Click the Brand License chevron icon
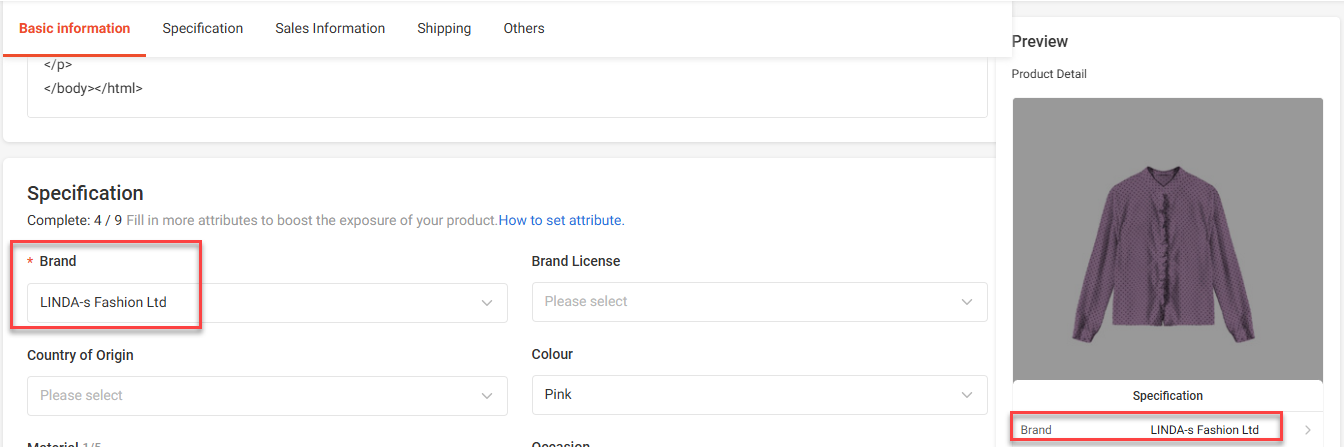Viewport: 1344px width, 447px height. pos(967,302)
